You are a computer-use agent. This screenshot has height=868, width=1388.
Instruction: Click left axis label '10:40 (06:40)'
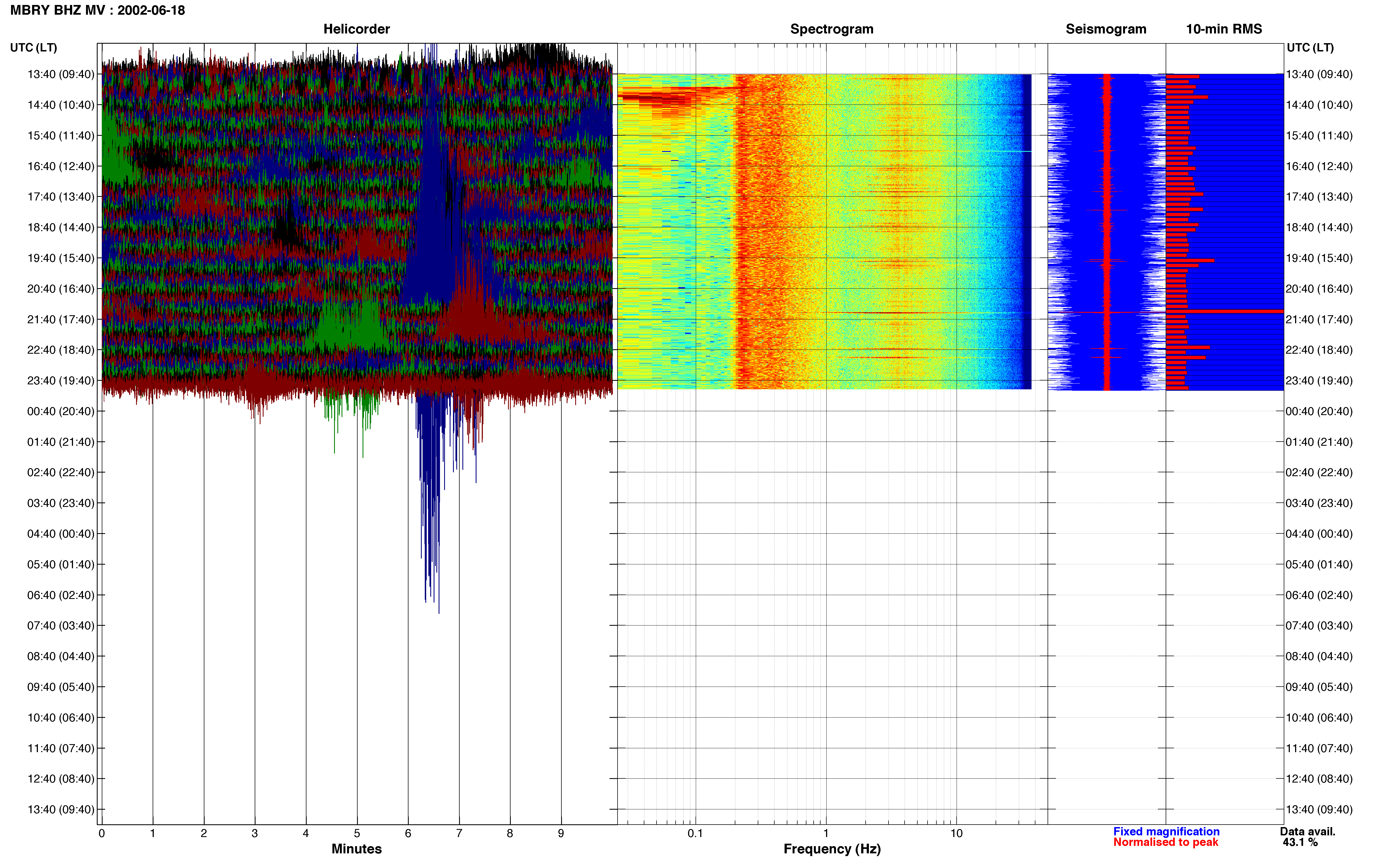(61, 718)
